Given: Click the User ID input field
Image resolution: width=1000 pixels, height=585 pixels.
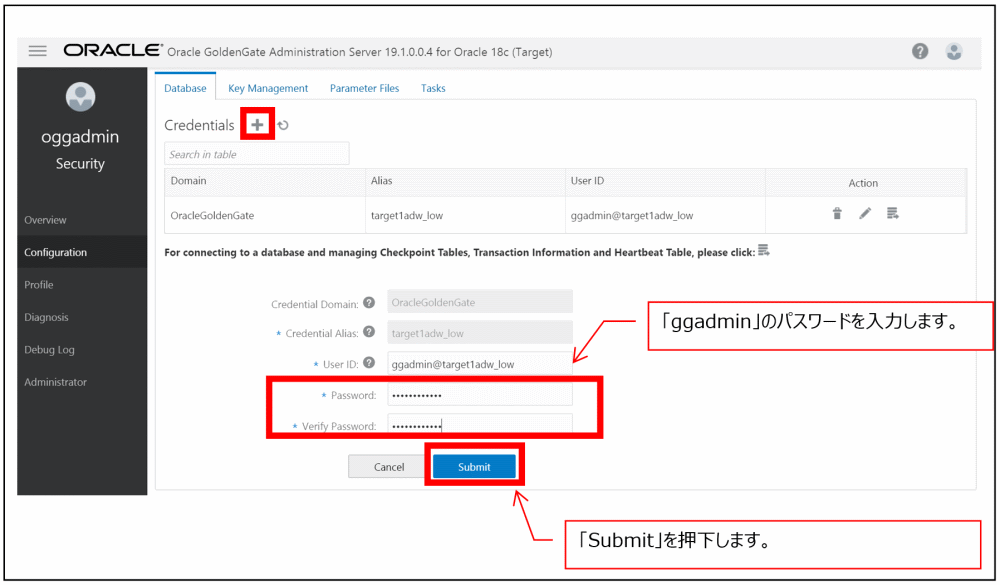Looking at the screenshot, I should [480, 364].
